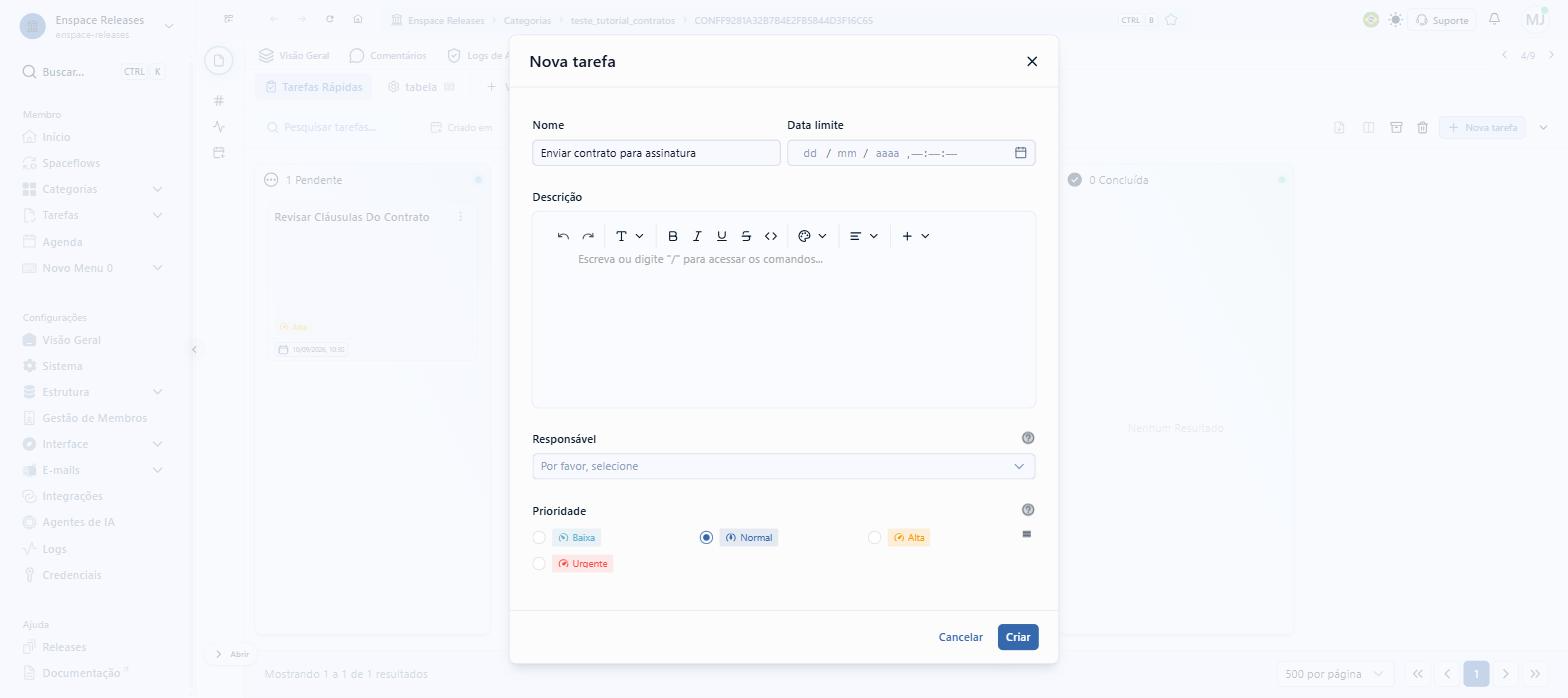Click trash icon in task toolbar
This screenshot has width=1568, height=698.
(1422, 128)
